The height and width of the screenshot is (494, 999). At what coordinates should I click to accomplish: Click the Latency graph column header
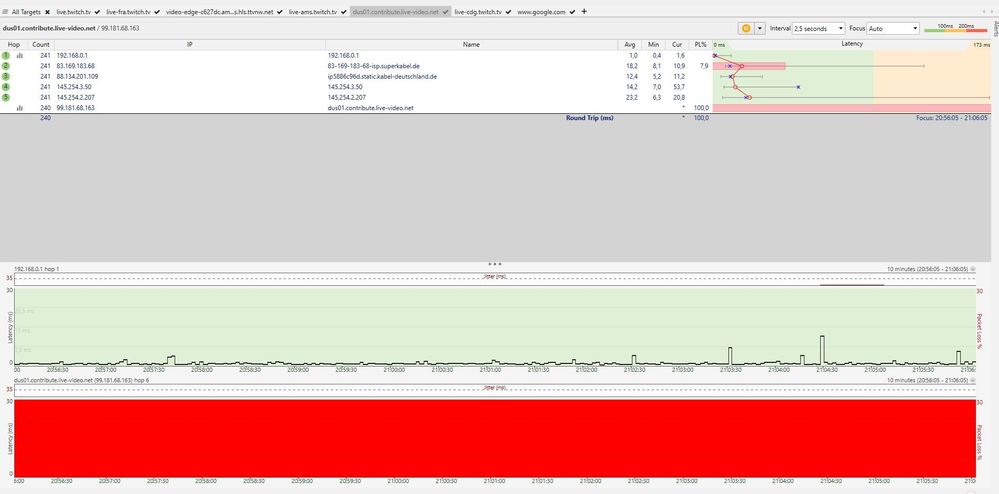(852, 44)
